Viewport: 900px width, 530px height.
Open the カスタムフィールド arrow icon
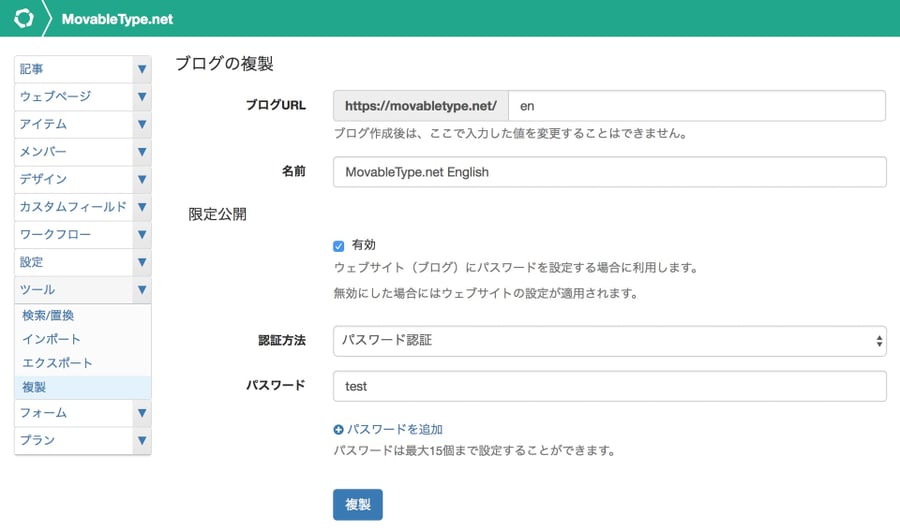click(142, 207)
